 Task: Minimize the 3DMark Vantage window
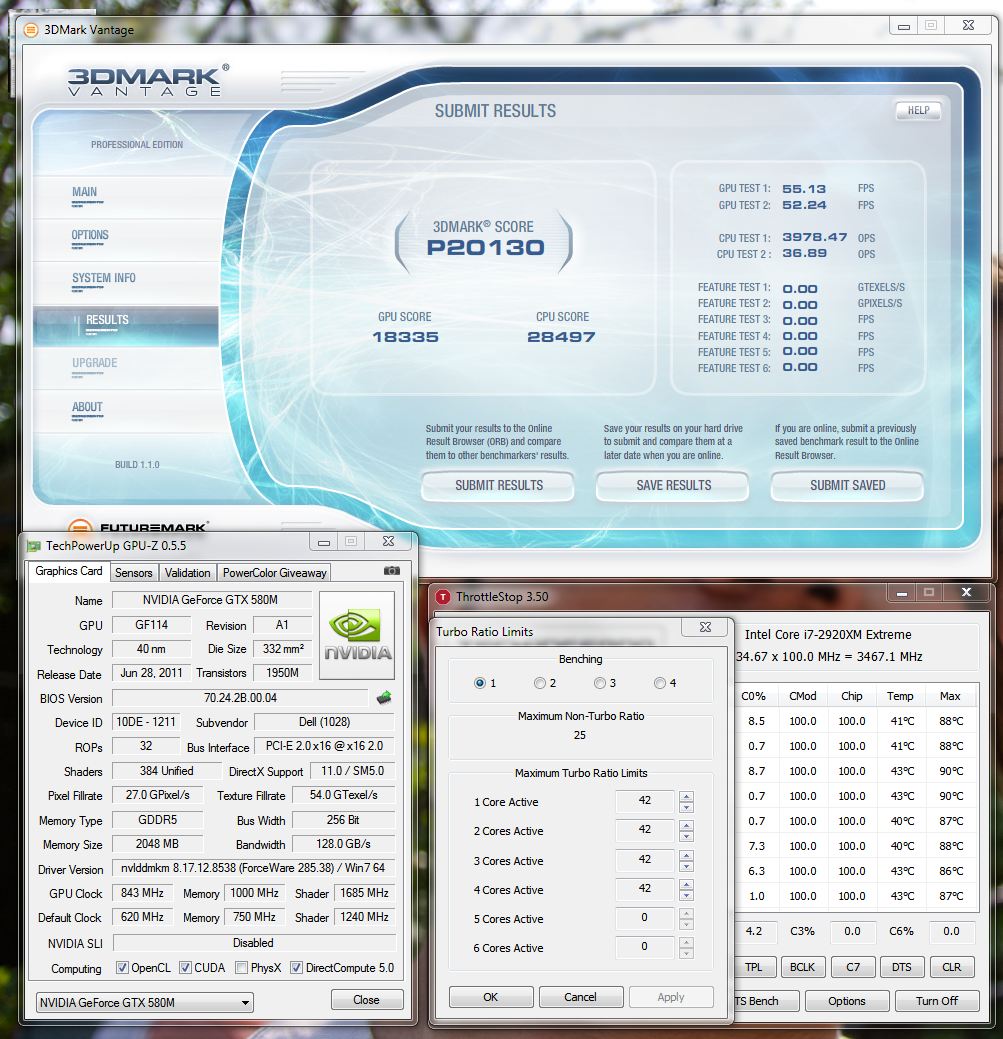pyautogui.click(x=904, y=26)
